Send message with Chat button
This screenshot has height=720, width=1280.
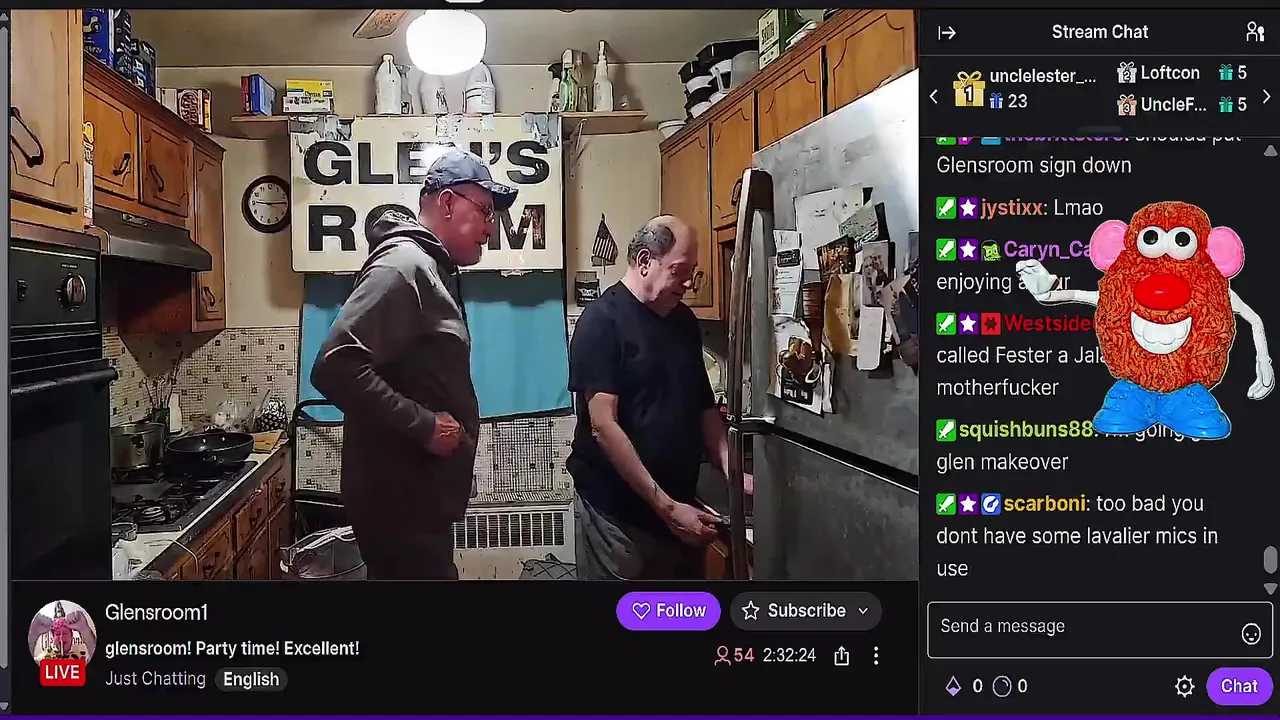pos(1238,686)
